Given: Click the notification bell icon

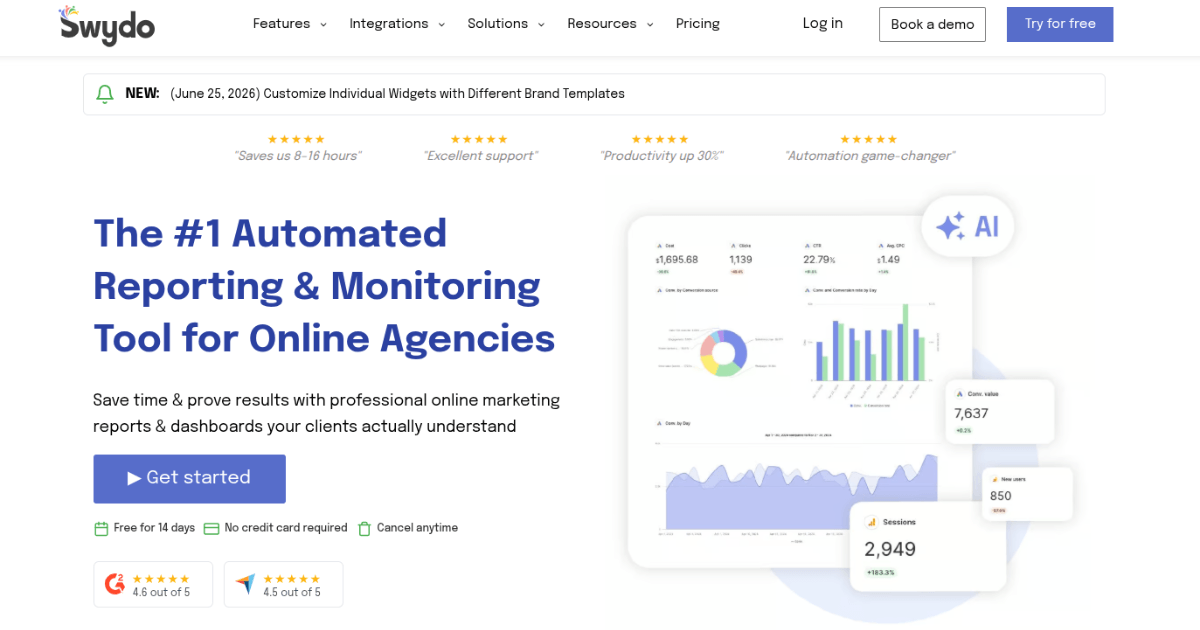Looking at the screenshot, I should [x=104, y=94].
